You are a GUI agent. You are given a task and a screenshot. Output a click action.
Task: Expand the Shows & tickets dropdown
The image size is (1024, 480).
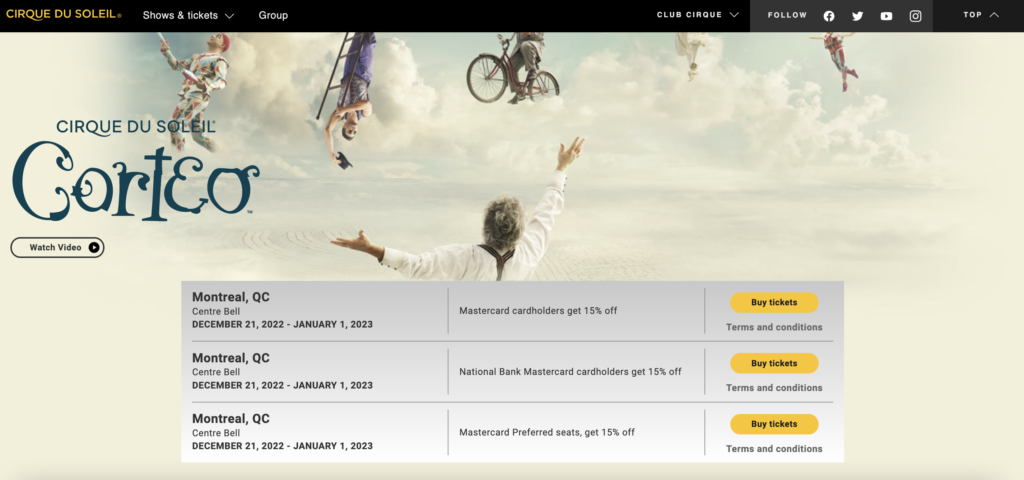tap(188, 16)
